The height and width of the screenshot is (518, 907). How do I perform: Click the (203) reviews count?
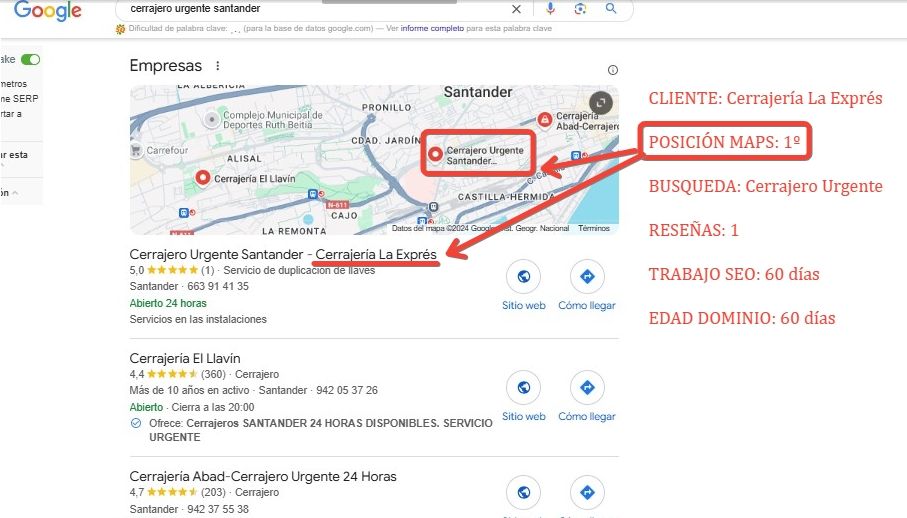point(213,492)
